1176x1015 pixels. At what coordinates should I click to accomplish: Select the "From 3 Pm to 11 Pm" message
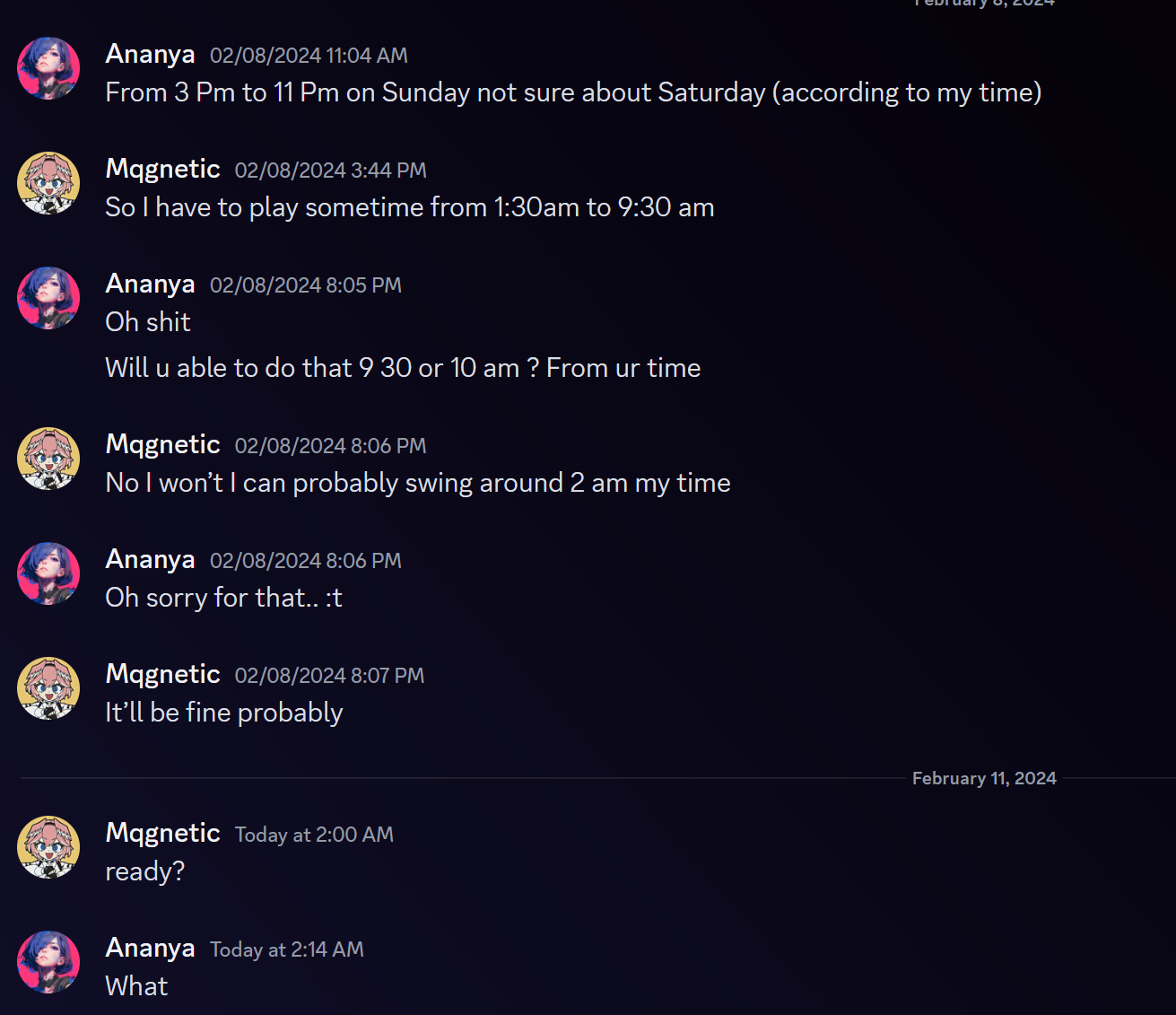tap(573, 92)
